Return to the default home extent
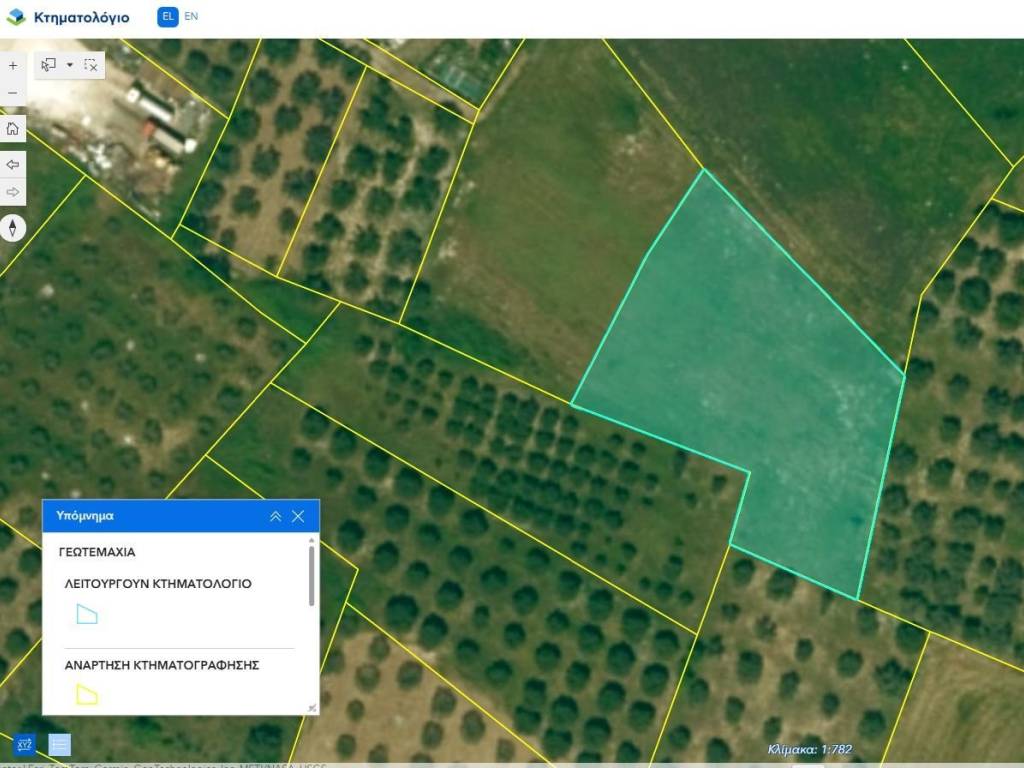 pos(13,129)
